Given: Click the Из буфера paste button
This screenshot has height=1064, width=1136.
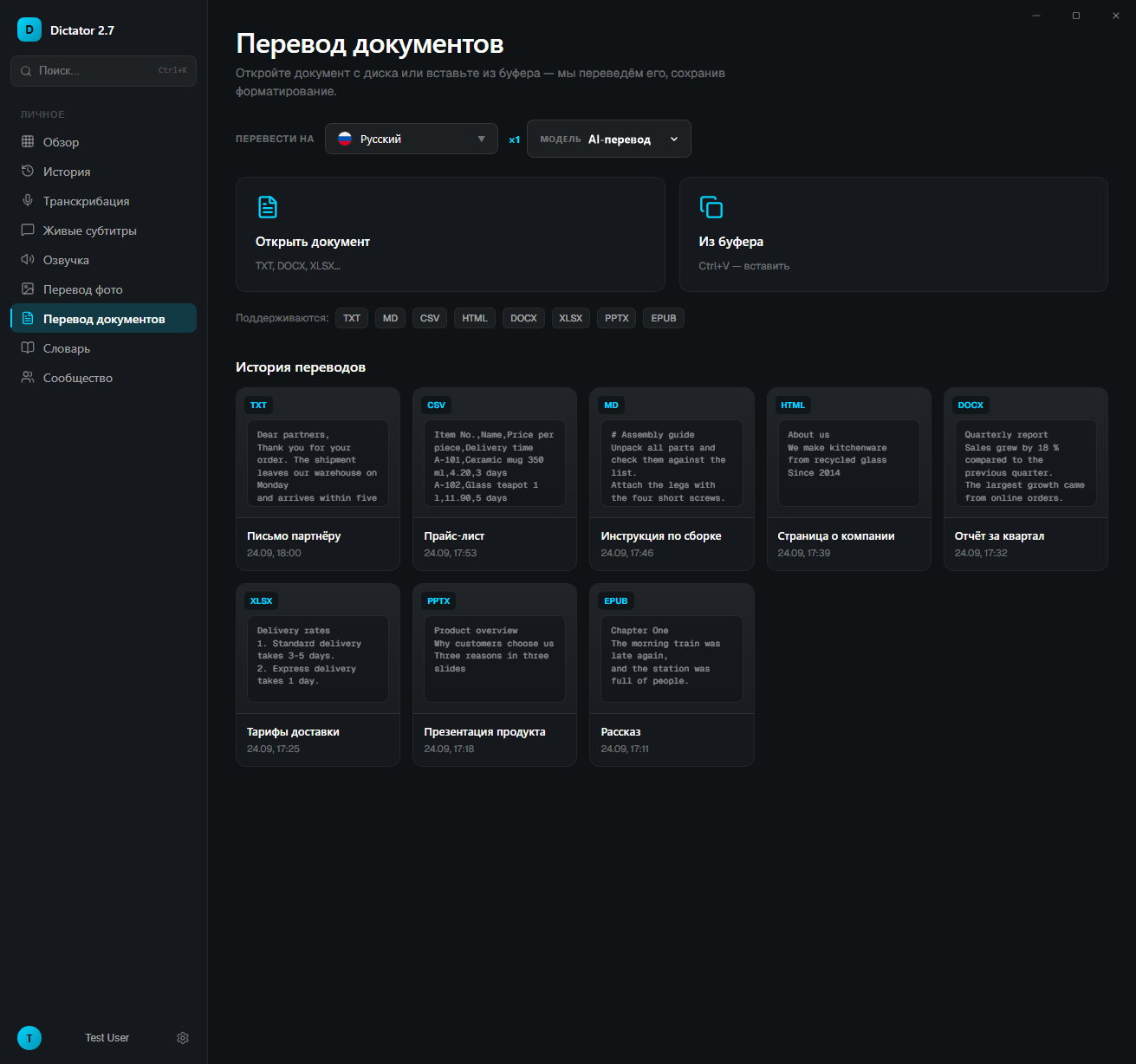Looking at the screenshot, I should (x=893, y=235).
